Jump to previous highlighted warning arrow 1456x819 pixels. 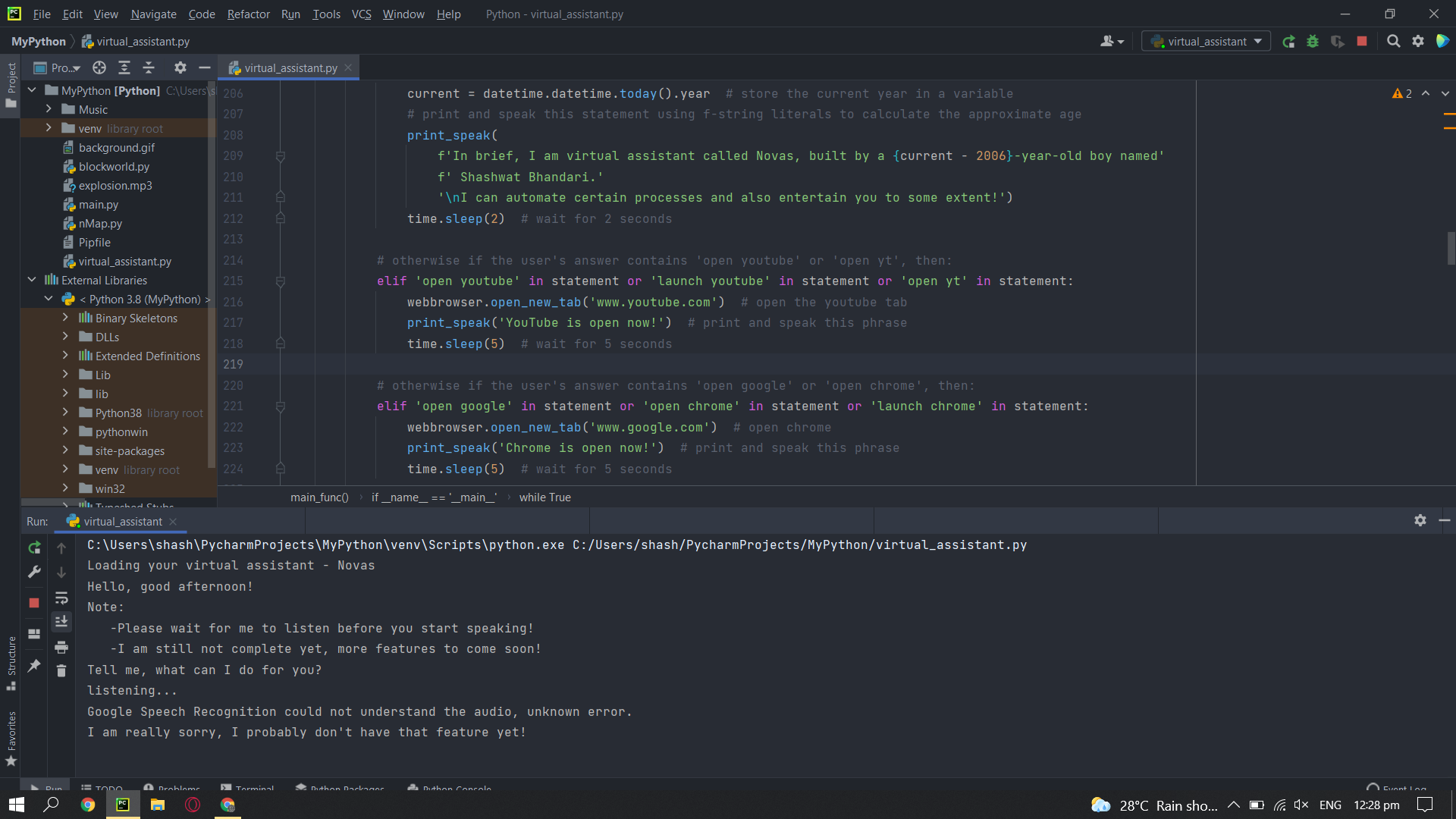pyautogui.click(x=1426, y=93)
